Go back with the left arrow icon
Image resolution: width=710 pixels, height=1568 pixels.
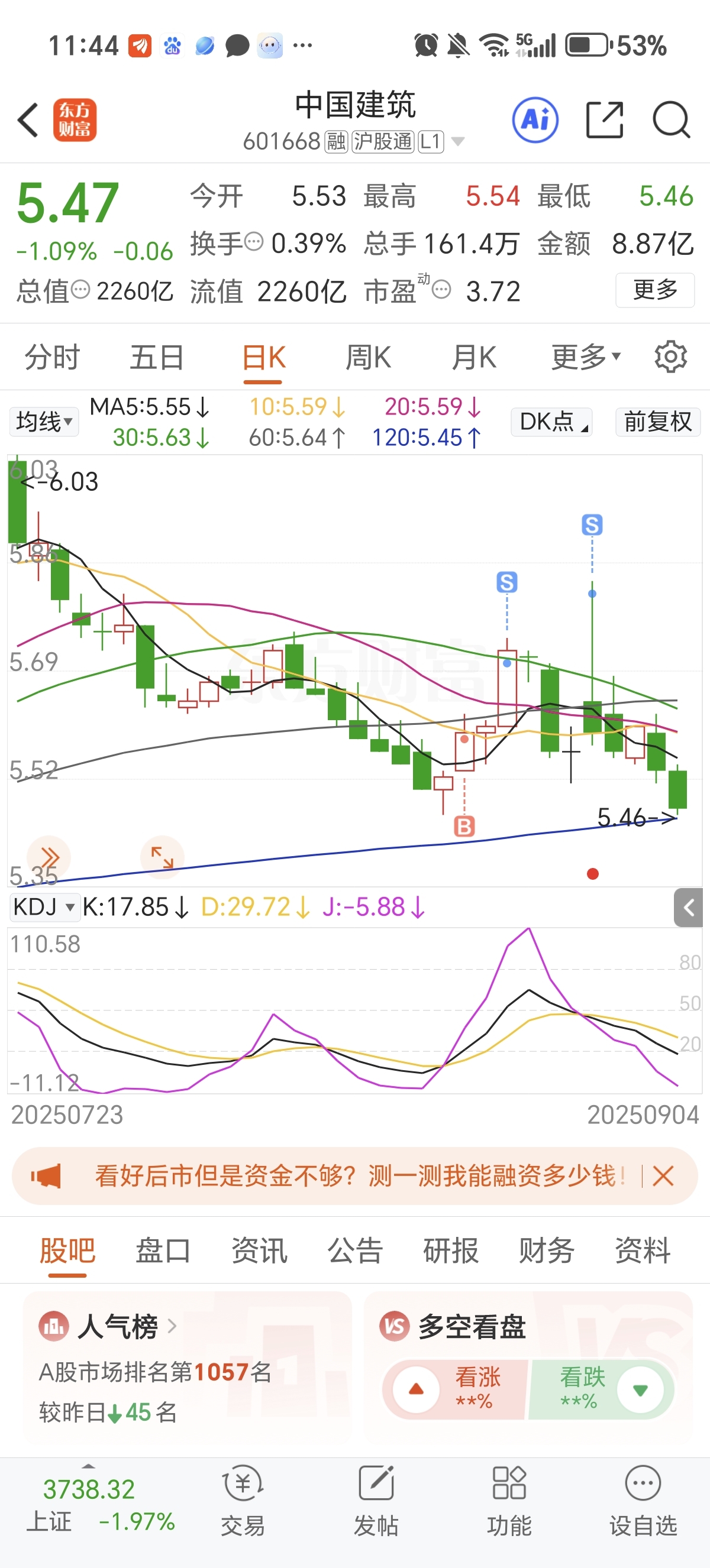point(28,120)
